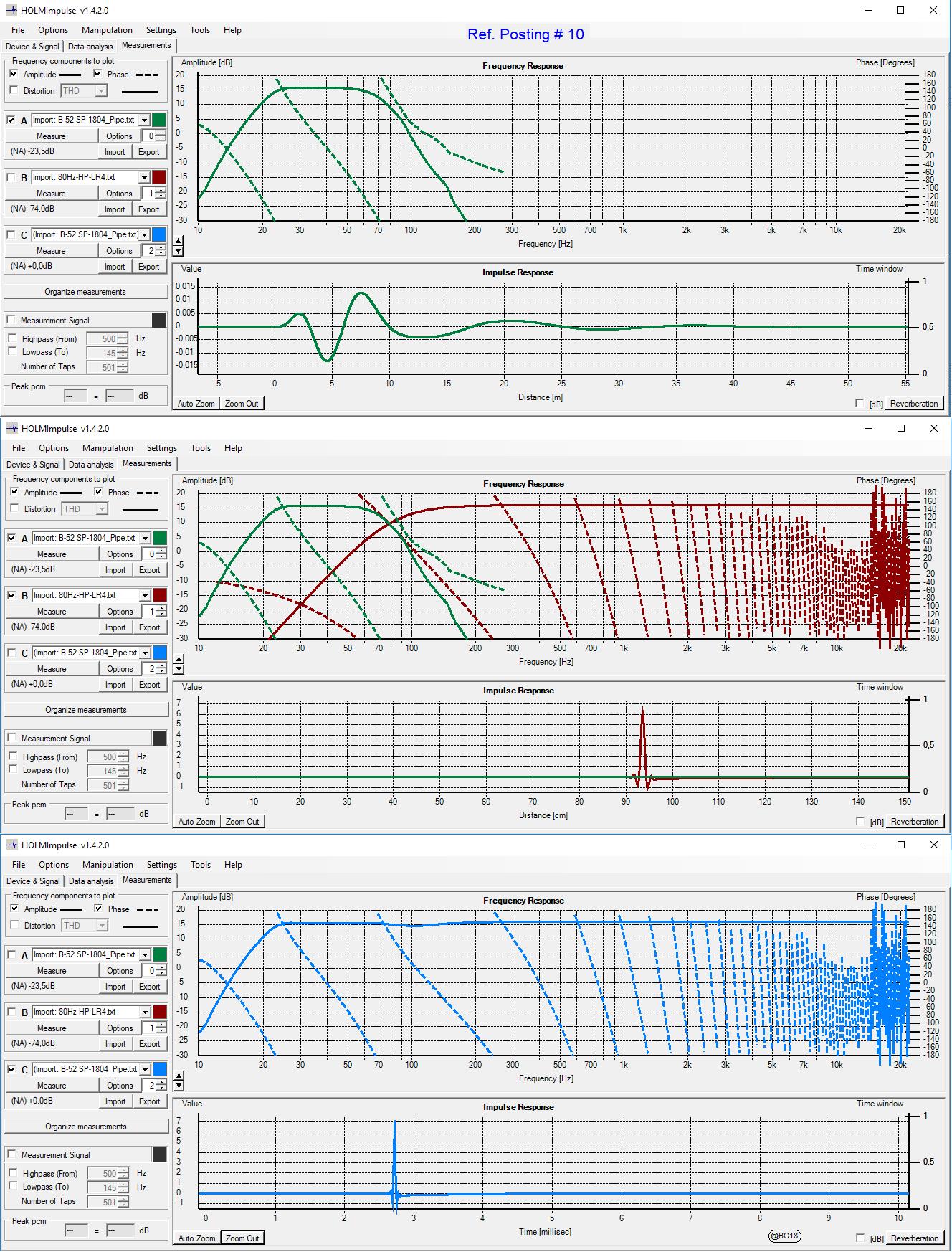Enable measurement B checkbox in top window

(11, 177)
